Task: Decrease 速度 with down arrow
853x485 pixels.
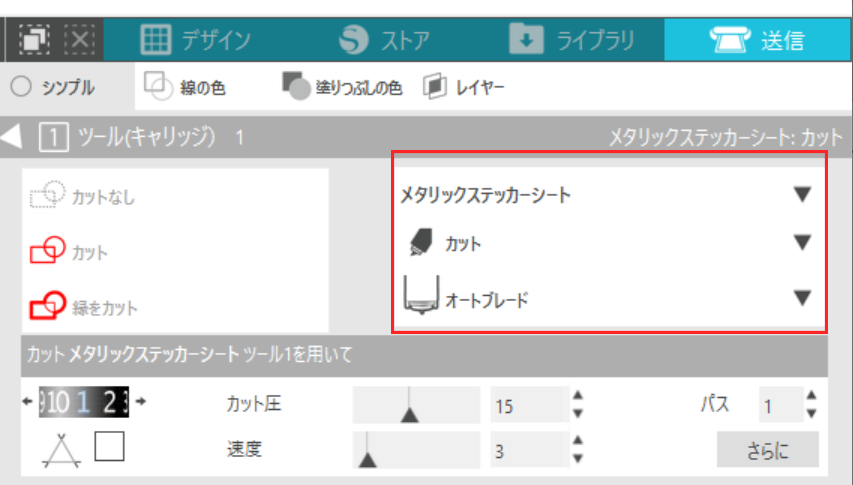Action: [578, 458]
